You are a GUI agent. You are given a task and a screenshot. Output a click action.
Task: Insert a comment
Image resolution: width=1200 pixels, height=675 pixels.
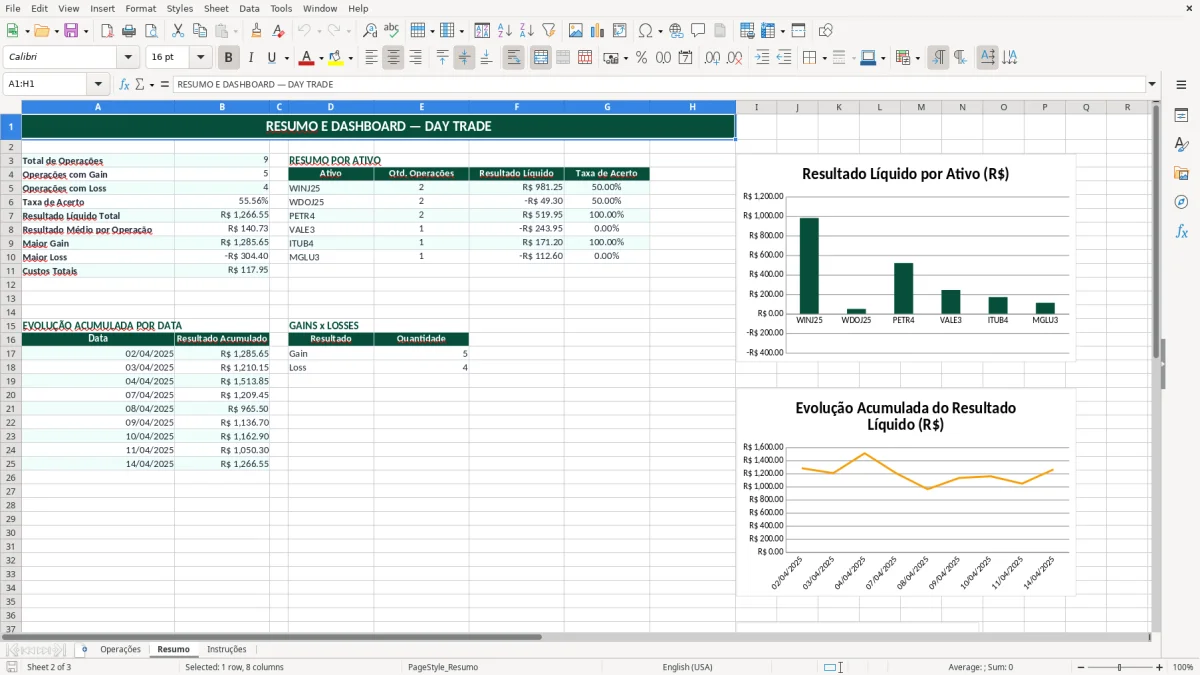[698, 31]
